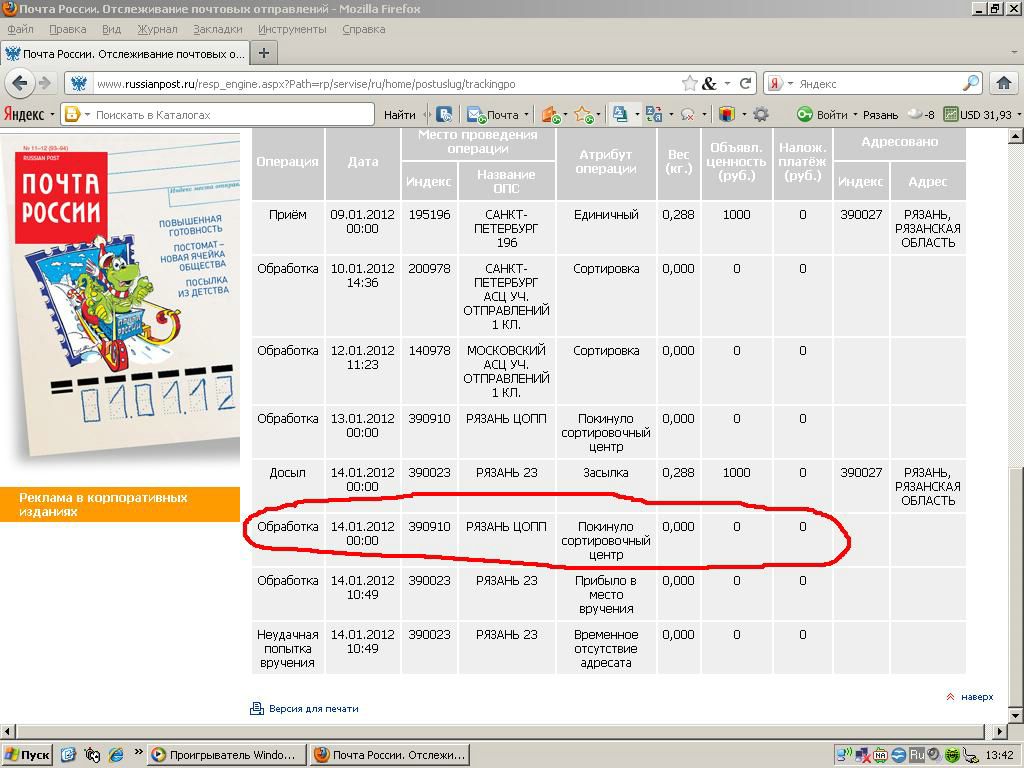This screenshot has width=1024, height=768.
Task: Click наверх link to go top
Action: pyautogui.click(x=976, y=697)
